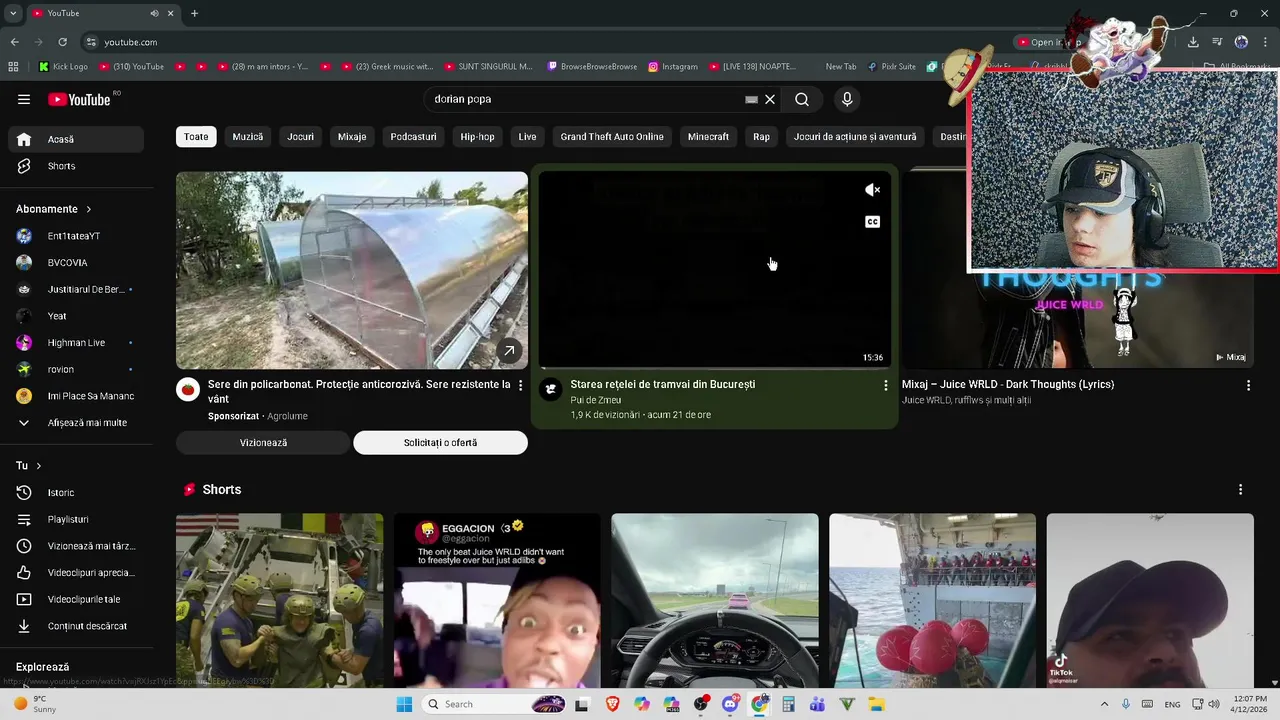This screenshot has width=1280, height=720.
Task: Open the Shorts shelf three-dot menu
Action: 1241,489
